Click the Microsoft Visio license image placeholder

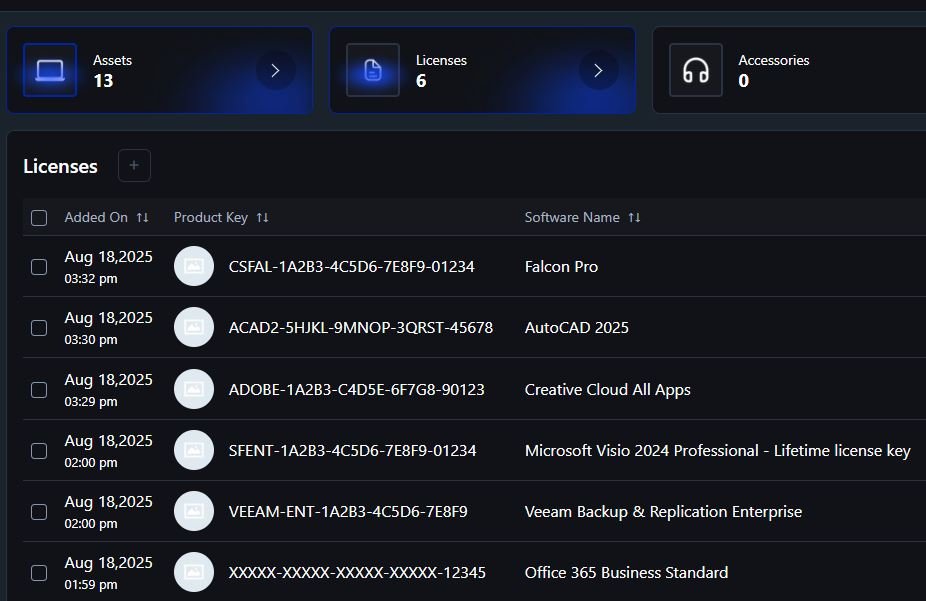click(x=194, y=450)
